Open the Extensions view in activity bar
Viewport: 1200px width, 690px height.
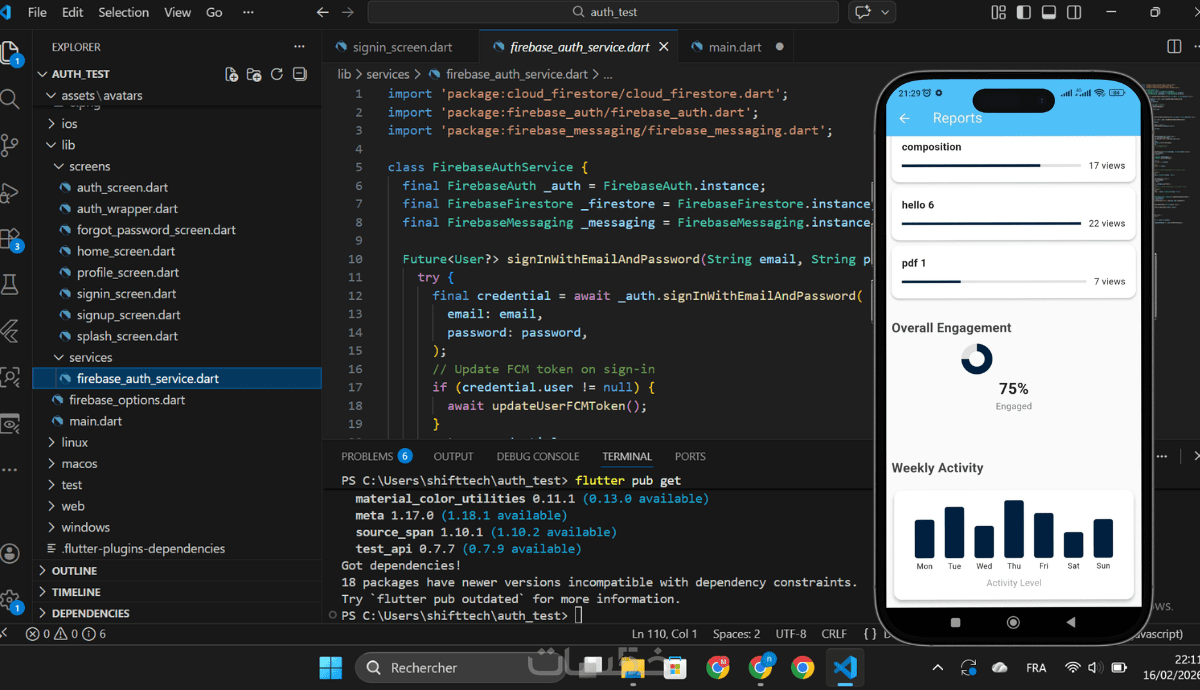10,240
